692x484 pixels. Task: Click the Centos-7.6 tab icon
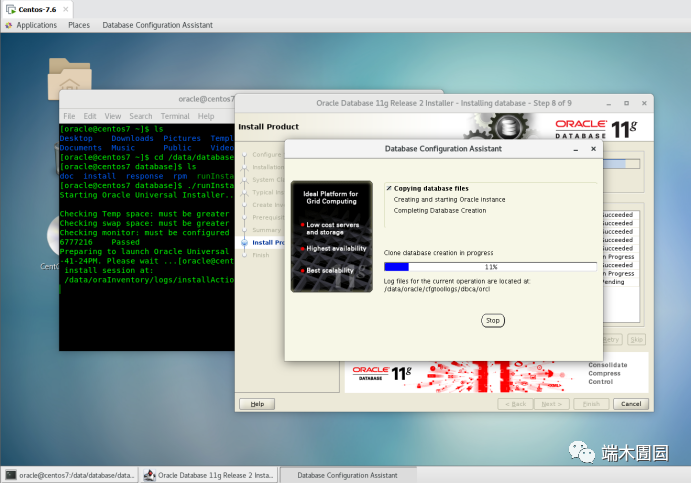[x=11, y=9]
